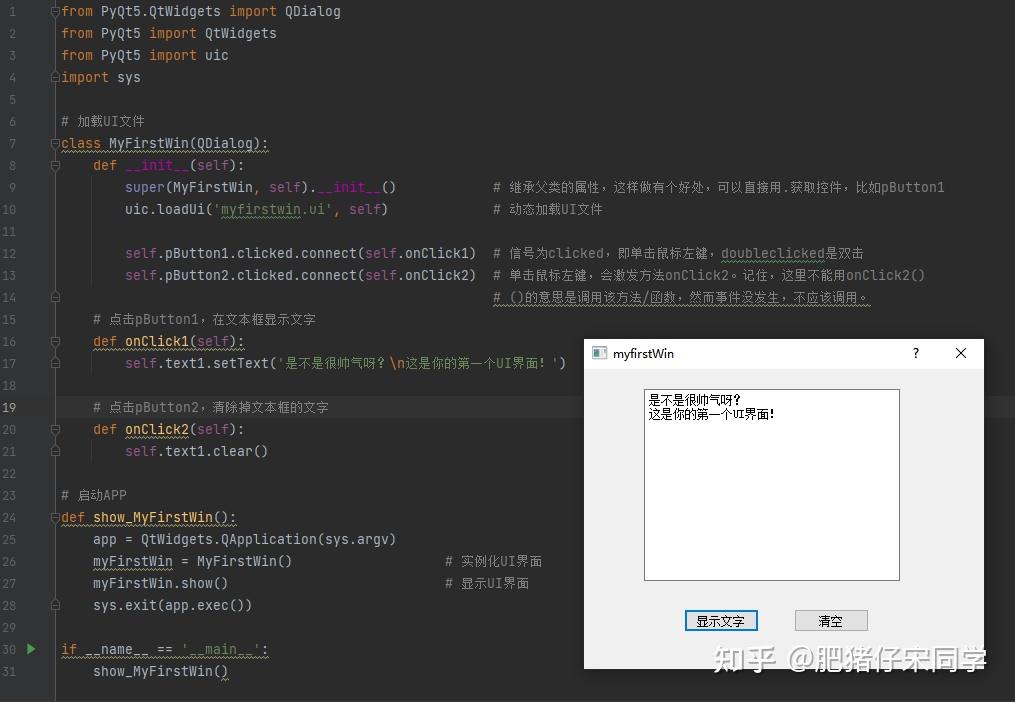This screenshot has width=1015, height=702.
Task: Open context help with the ? button
Action: point(915,353)
